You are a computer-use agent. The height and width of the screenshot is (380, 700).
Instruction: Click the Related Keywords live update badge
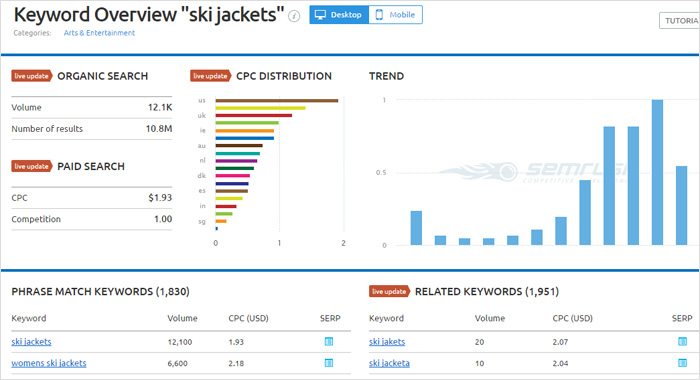click(389, 291)
